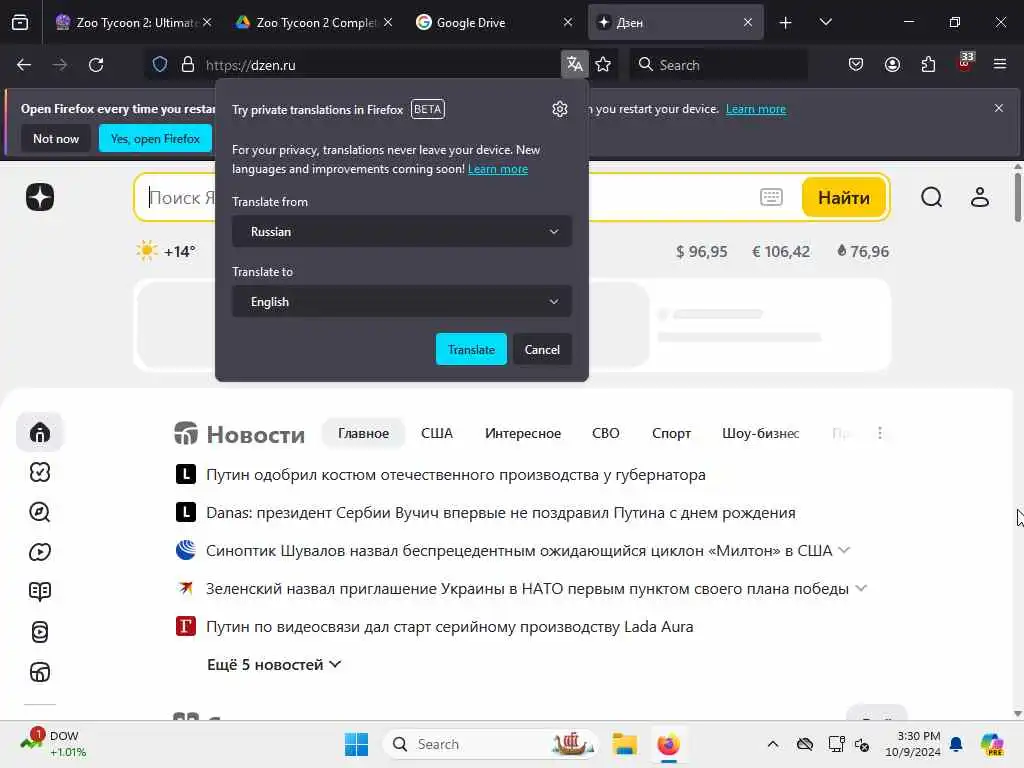
Task: Click the +14° weather widget
Action: [166, 251]
